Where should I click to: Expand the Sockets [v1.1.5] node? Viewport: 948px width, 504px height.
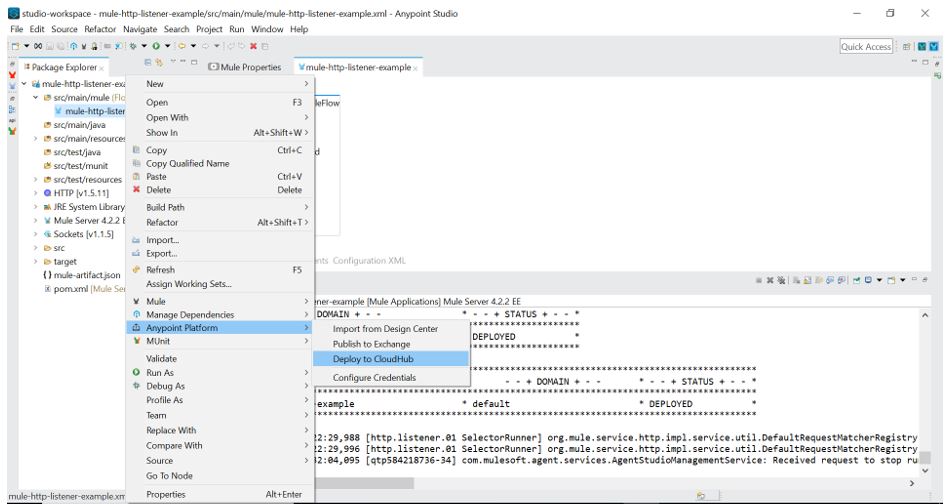[36, 234]
